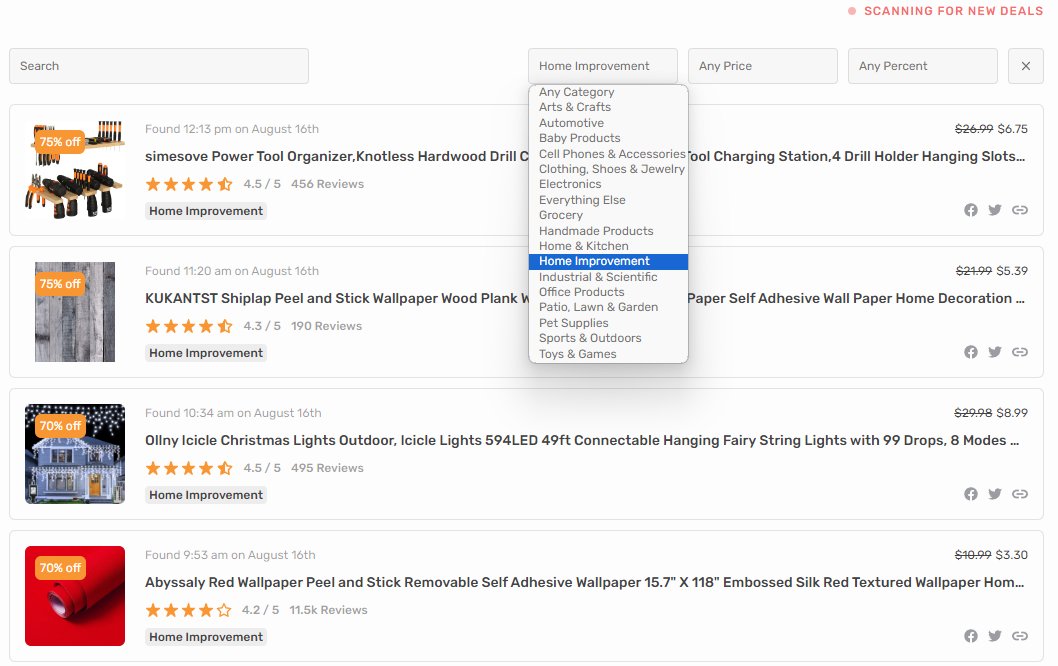Copy link for Ollny Icicle Christmas Lights
The height and width of the screenshot is (666, 1058).
coord(1020,494)
